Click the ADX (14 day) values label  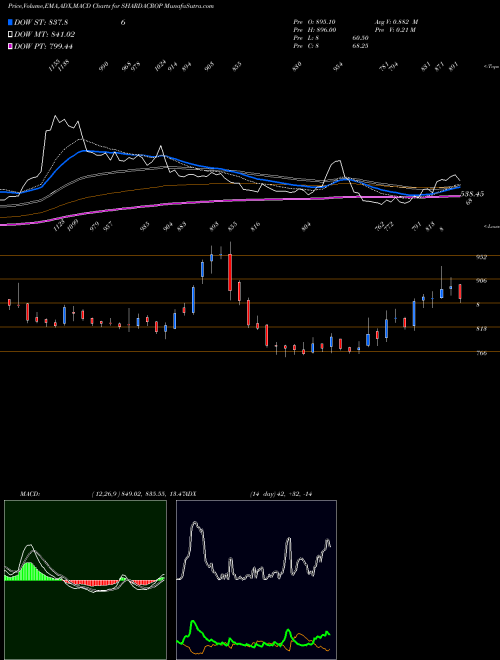(281, 494)
